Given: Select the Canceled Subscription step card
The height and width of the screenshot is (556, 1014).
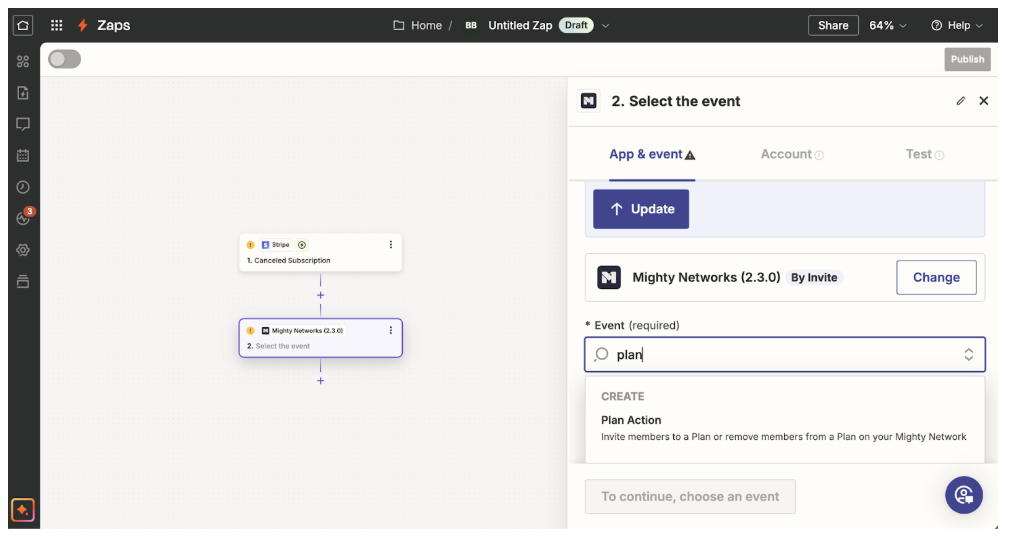Looking at the screenshot, I should point(321,252).
